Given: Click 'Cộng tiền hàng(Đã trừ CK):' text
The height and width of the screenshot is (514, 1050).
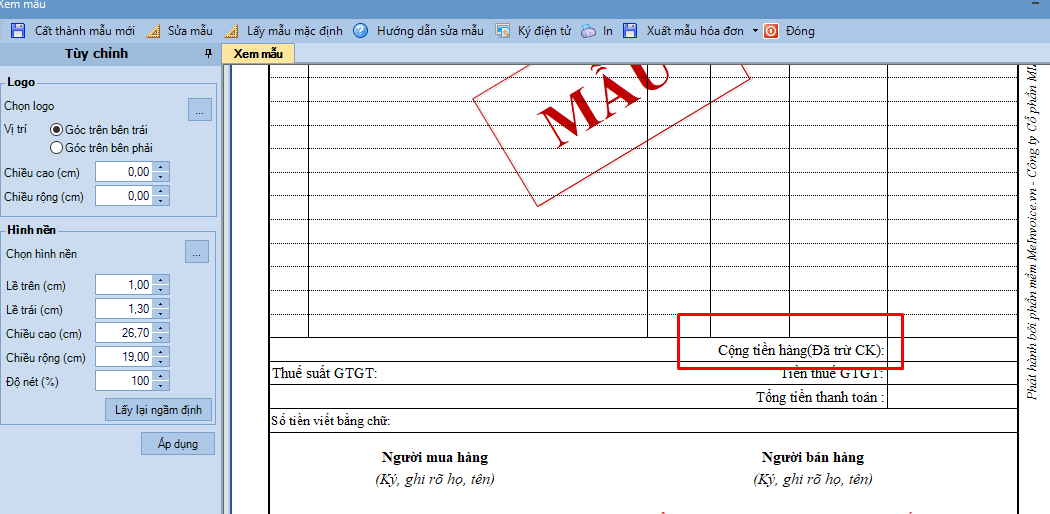Looking at the screenshot, I should [x=801, y=350].
